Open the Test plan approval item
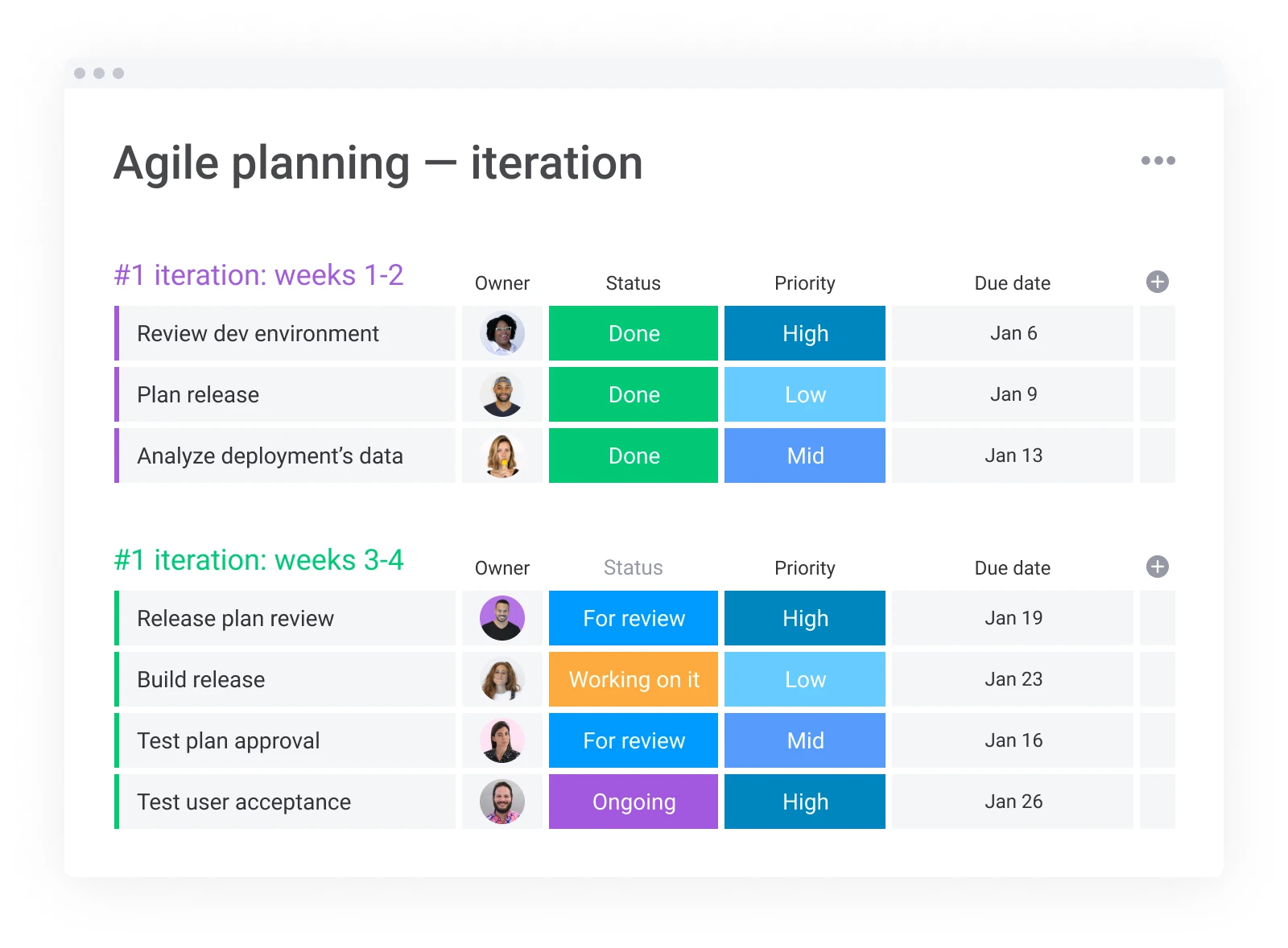Screen dimensions: 1288x948 (x=285, y=740)
